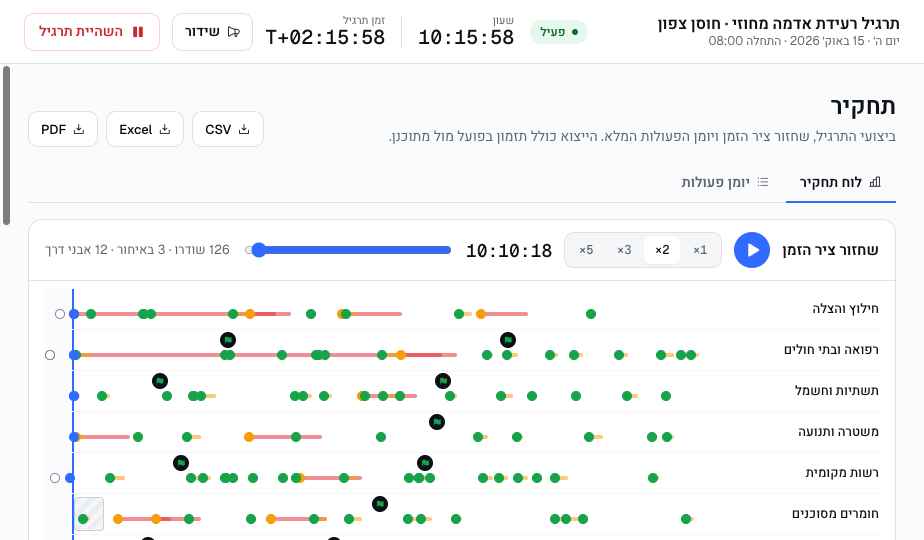Open the יומן פעולות tab
The image size is (924, 540).
(725, 183)
